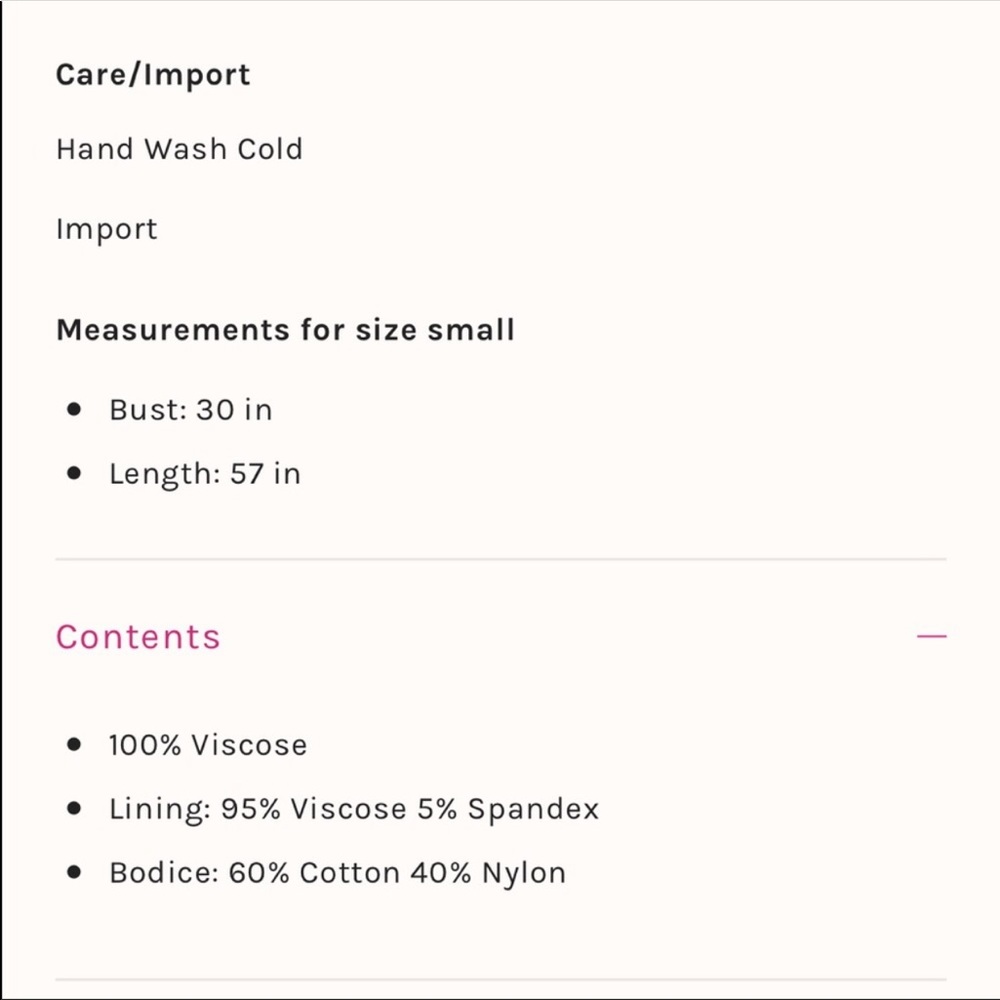Viewport: 1000px width, 1000px height.
Task: Click the bullet next to Bodice
Action: click(74, 873)
